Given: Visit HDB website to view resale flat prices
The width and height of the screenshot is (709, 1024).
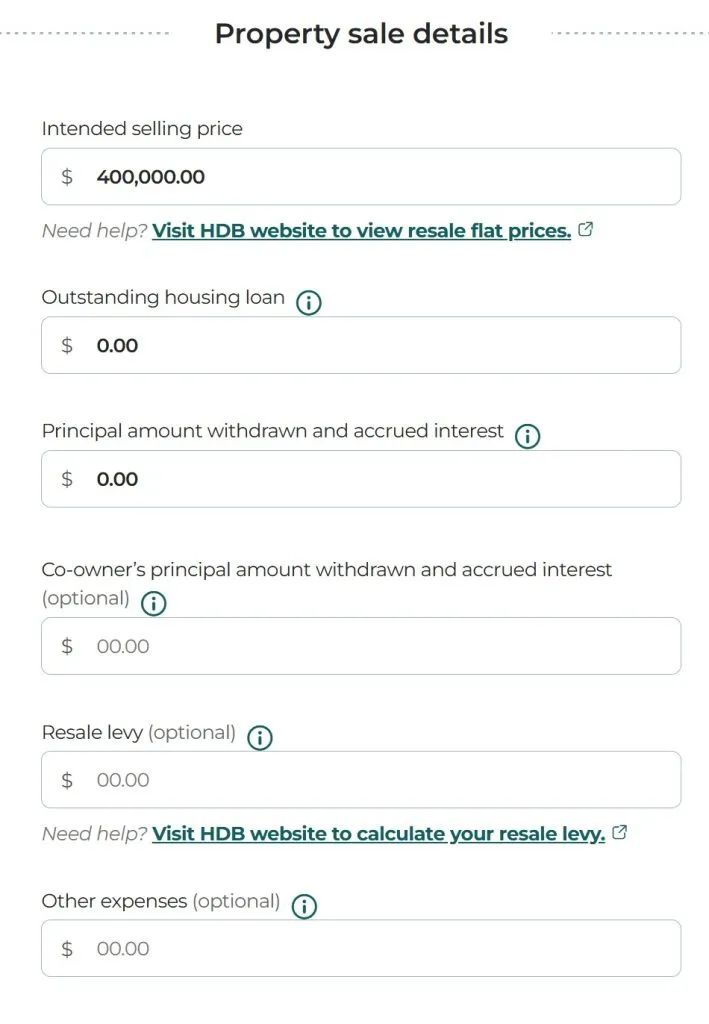Looking at the screenshot, I should click(362, 231).
